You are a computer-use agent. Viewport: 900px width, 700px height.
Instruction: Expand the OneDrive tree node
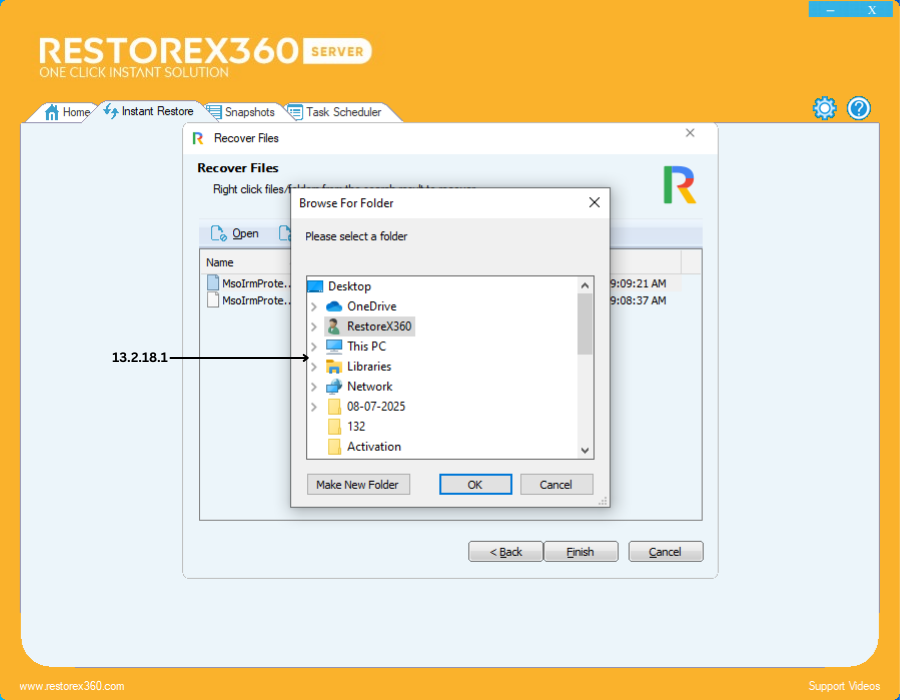[314, 306]
